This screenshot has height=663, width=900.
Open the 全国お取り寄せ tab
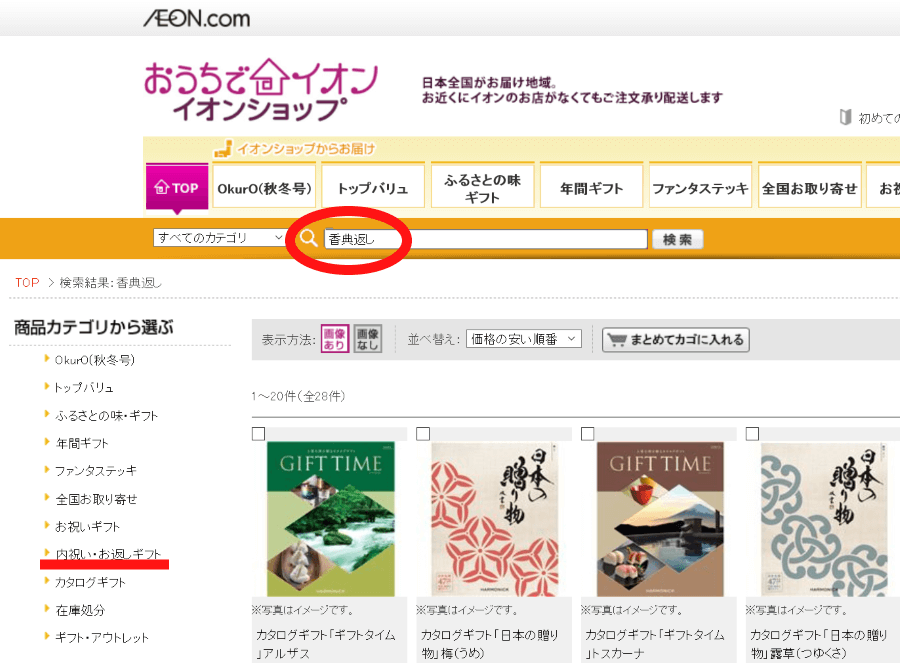click(x=809, y=187)
